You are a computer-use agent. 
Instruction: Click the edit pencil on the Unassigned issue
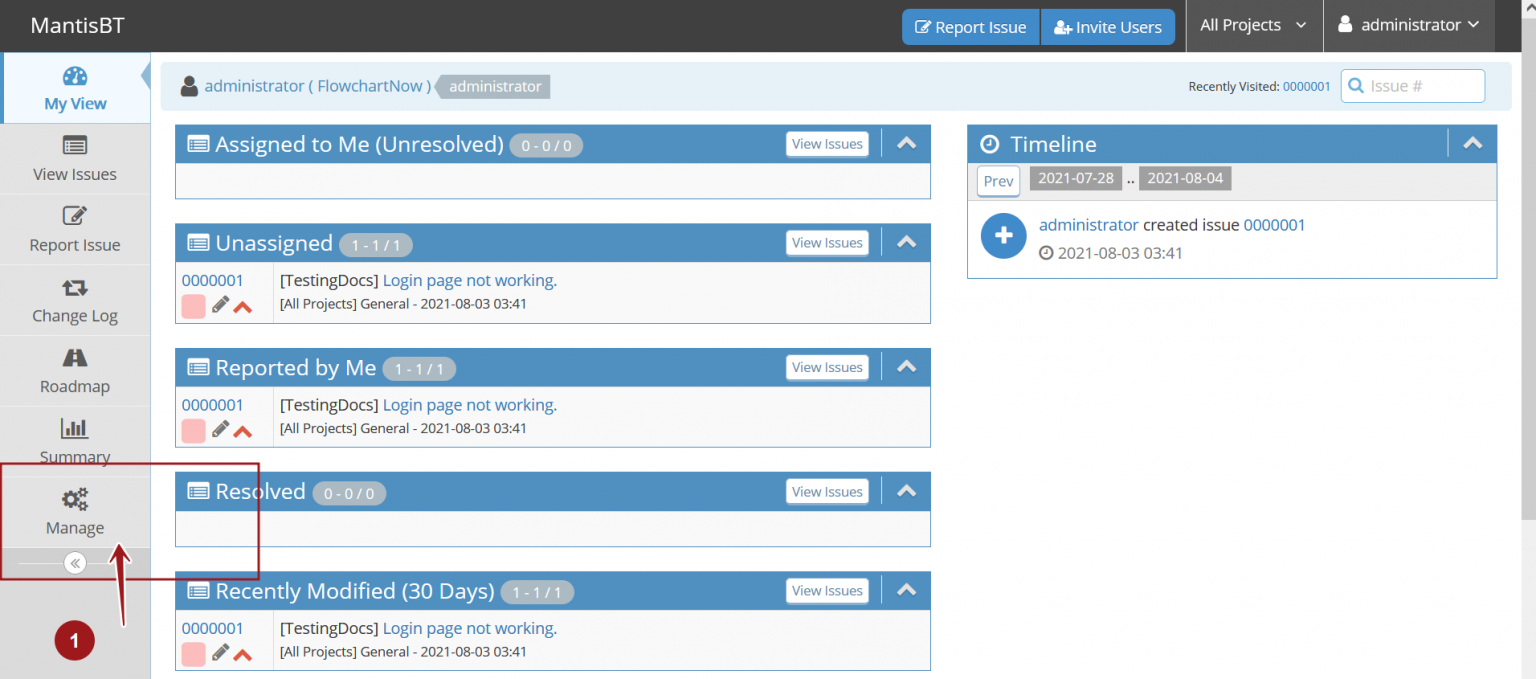(220, 306)
